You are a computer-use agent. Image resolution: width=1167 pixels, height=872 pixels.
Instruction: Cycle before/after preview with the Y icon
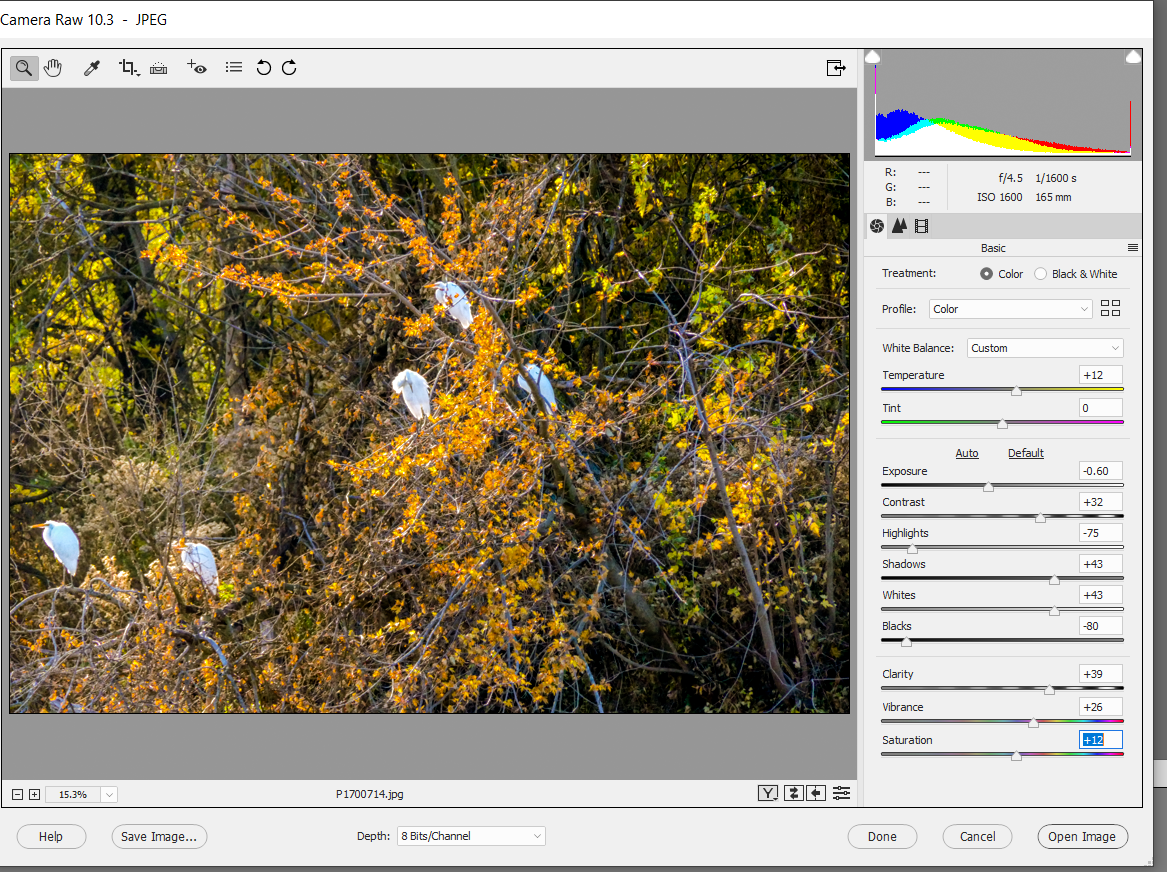[x=768, y=792]
